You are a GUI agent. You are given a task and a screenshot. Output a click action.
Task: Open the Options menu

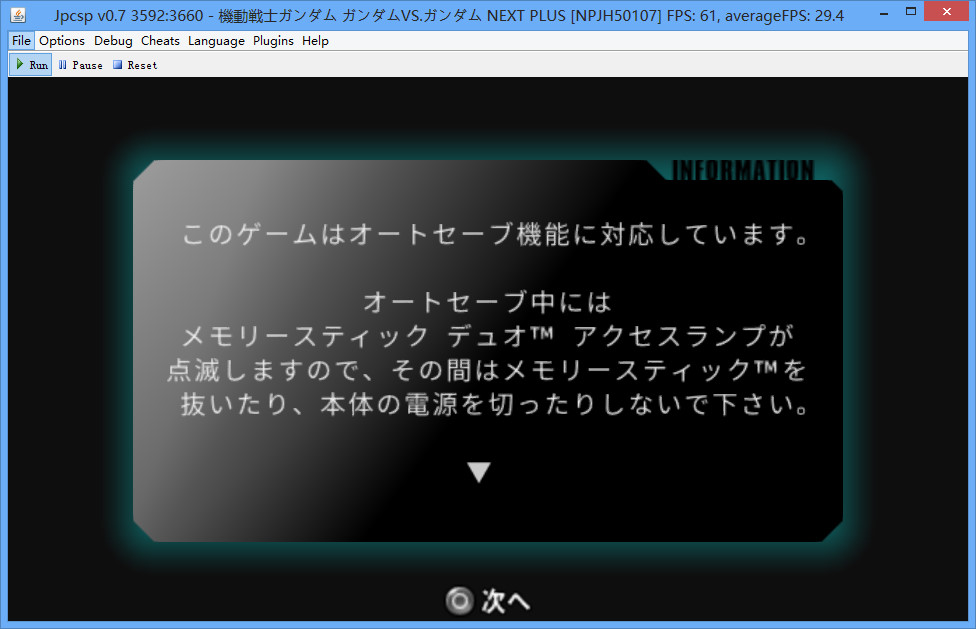(62, 41)
